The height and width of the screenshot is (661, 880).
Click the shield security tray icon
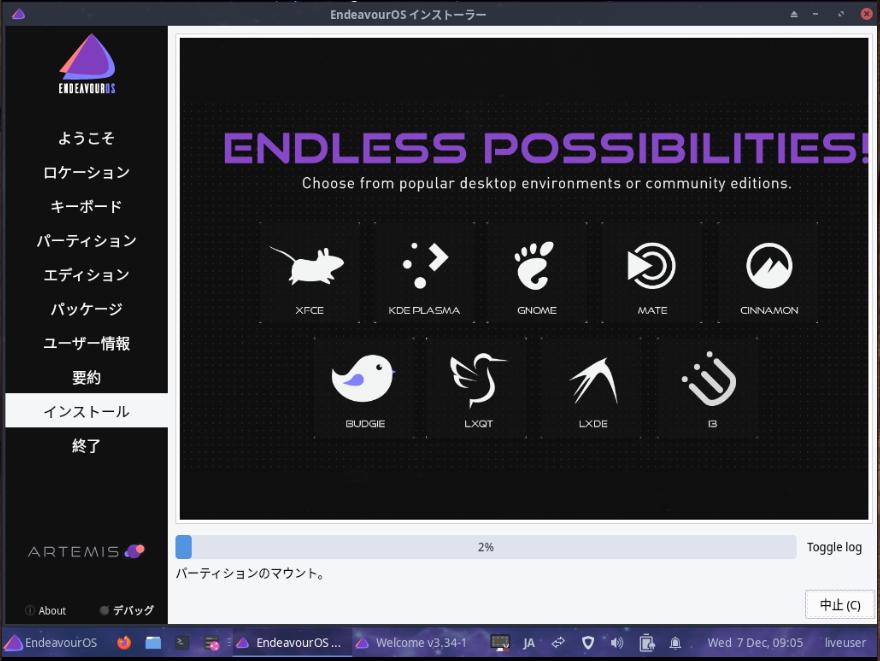click(x=588, y=642)
